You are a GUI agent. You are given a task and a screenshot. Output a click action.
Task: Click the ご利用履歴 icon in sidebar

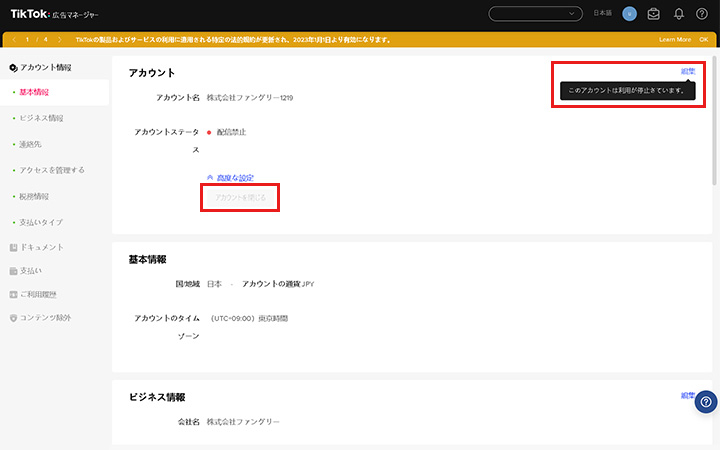13,294
